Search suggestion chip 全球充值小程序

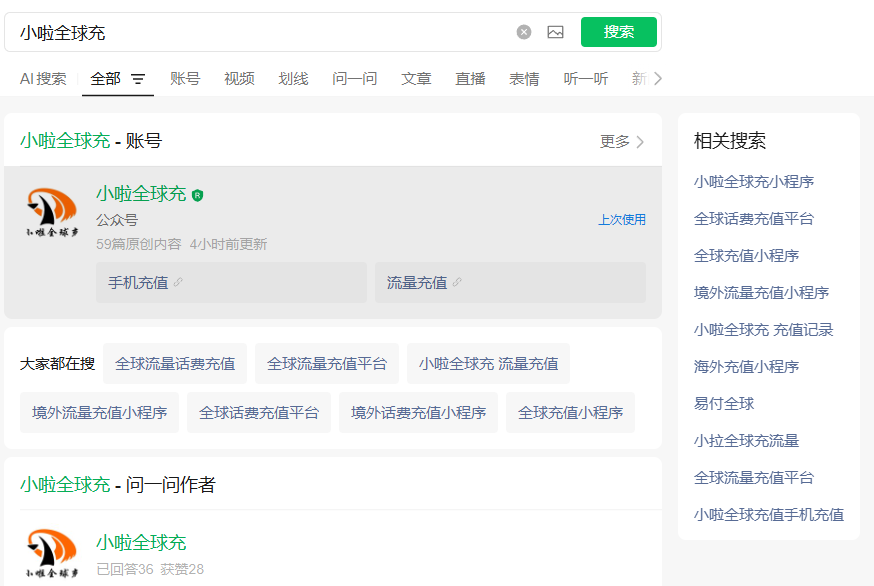[x=570, y=413]
